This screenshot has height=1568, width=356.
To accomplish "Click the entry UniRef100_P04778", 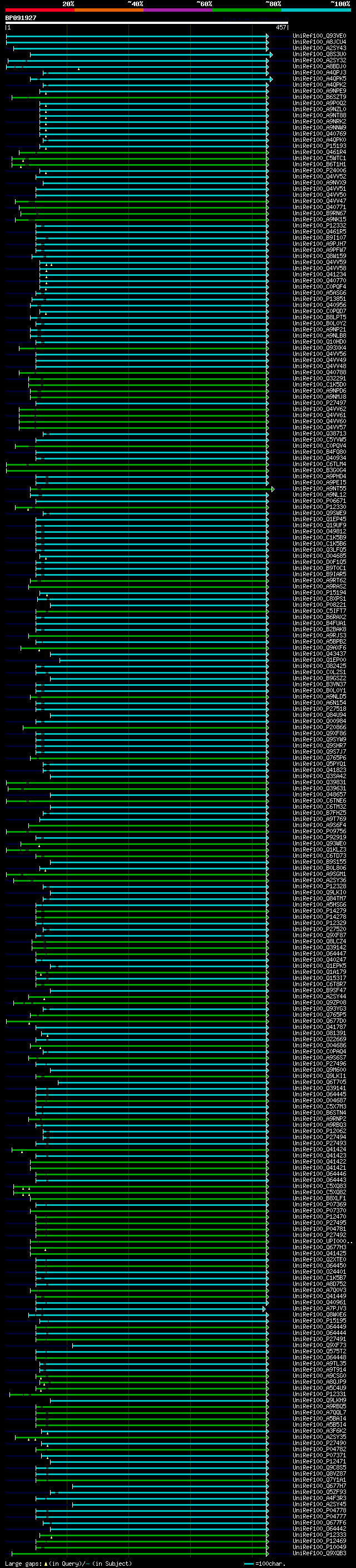I will tap(319, 1510).
